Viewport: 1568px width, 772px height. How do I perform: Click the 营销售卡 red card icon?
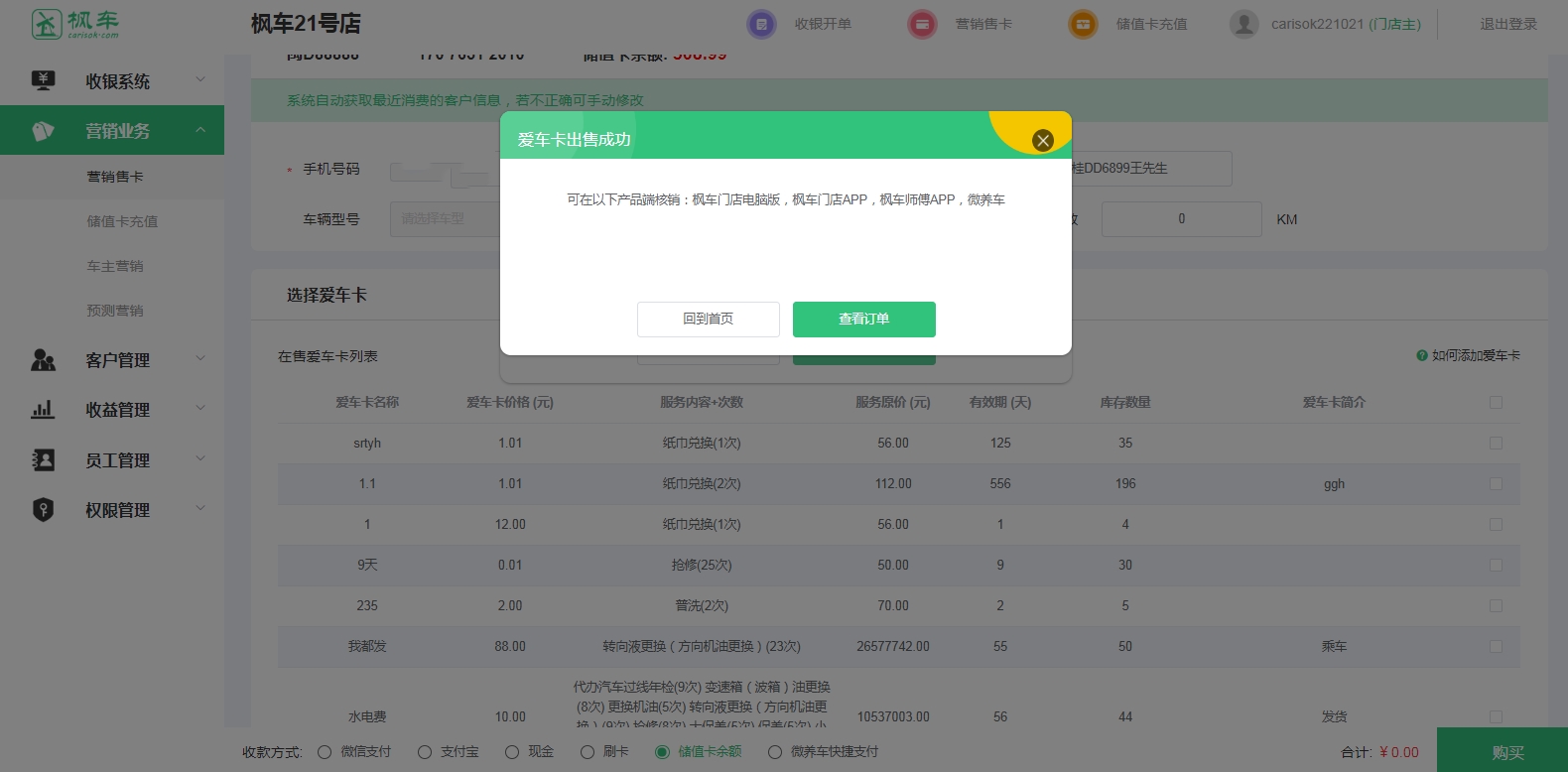click(x=922, y=24)
